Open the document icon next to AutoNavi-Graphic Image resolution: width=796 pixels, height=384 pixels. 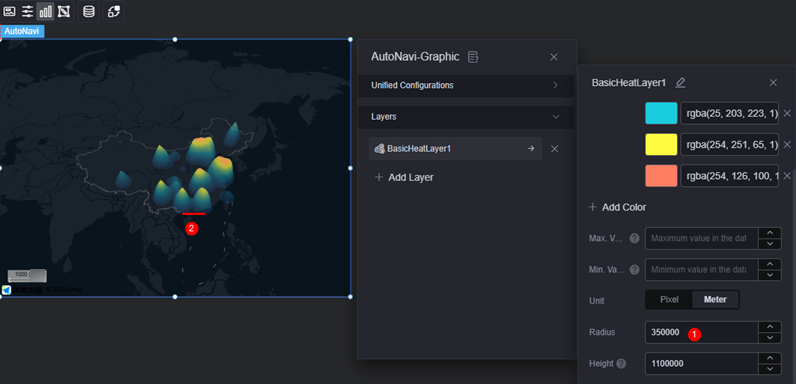(x=473, y=57)
